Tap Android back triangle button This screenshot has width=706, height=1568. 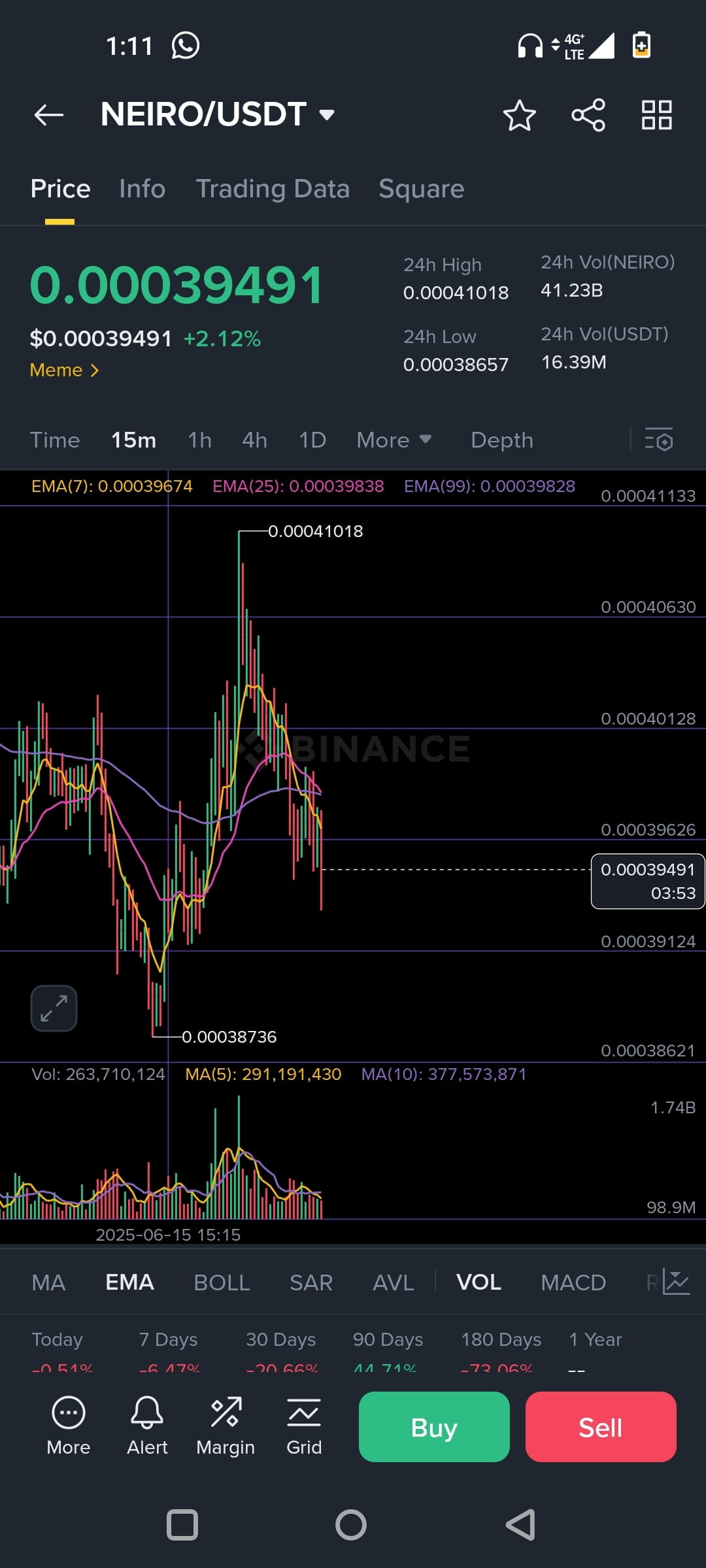pos(521,1525)
